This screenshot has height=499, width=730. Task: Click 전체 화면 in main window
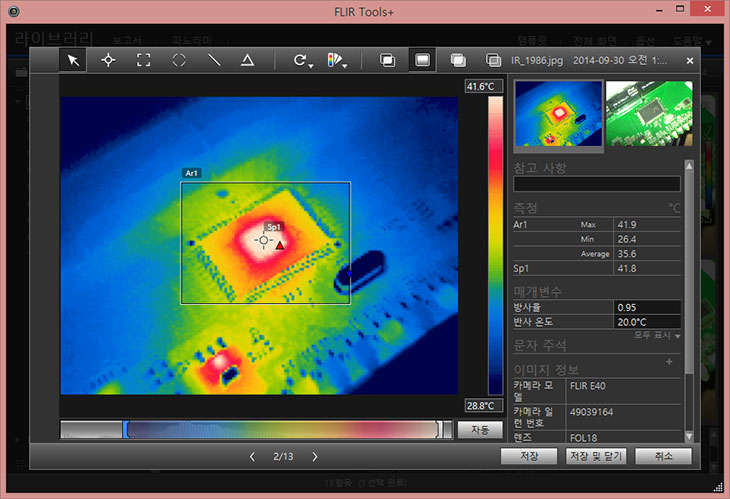point(595,40)
